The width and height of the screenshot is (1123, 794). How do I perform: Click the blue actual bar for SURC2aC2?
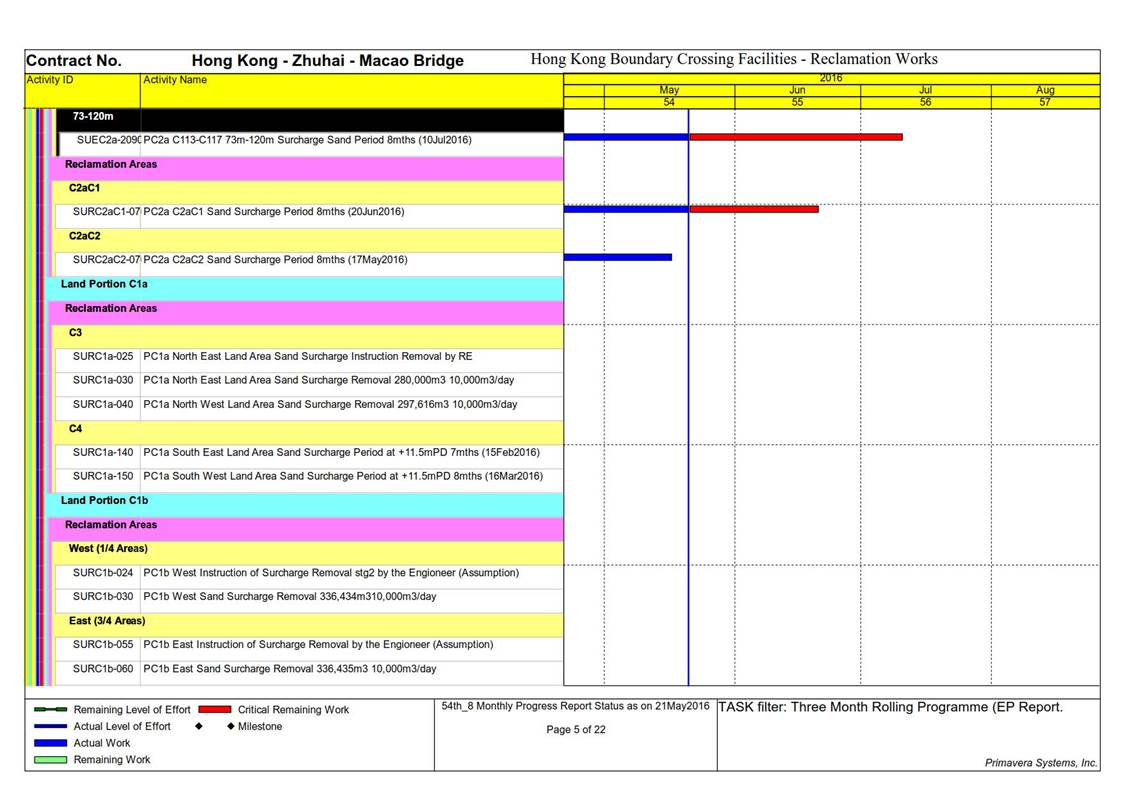[x=618, y=257]
